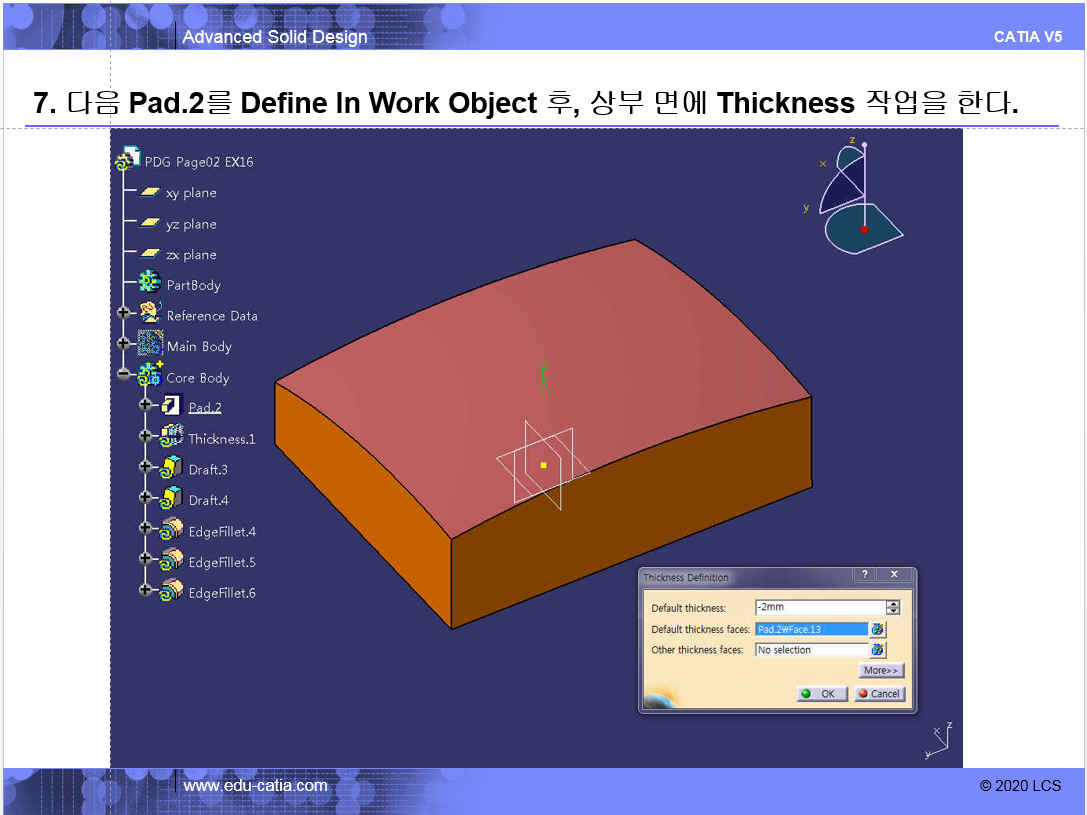This screenshot has width=1087, height=815.
Task: Expand the EdgeFillet.4 tree node
Action: pyautogui.click(x=146, y=530)
